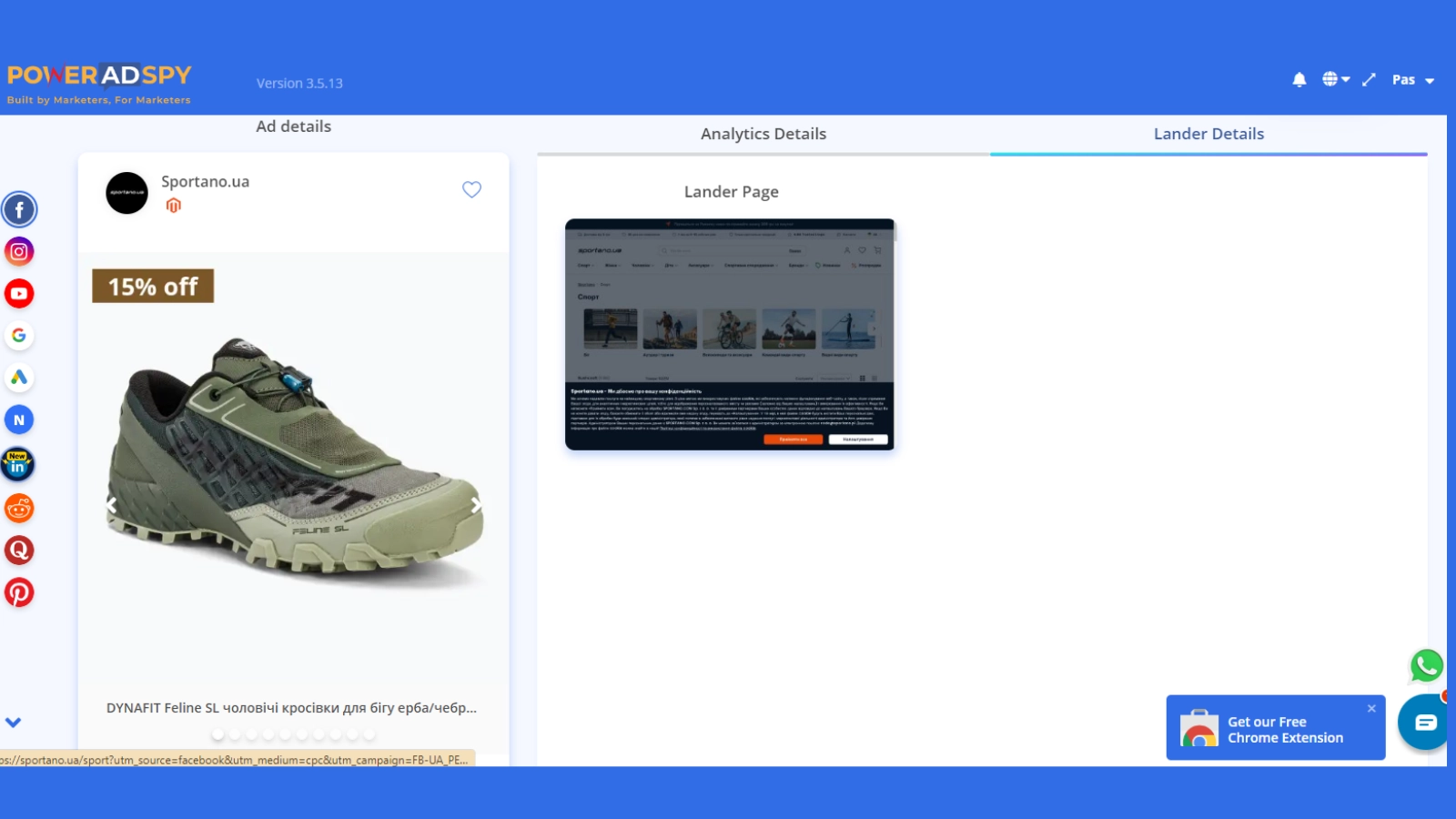The height and width of the screenshot is (819, 1456).
Task: Open the Google Ads (GDN) sidebar icon
Action: 19,378
